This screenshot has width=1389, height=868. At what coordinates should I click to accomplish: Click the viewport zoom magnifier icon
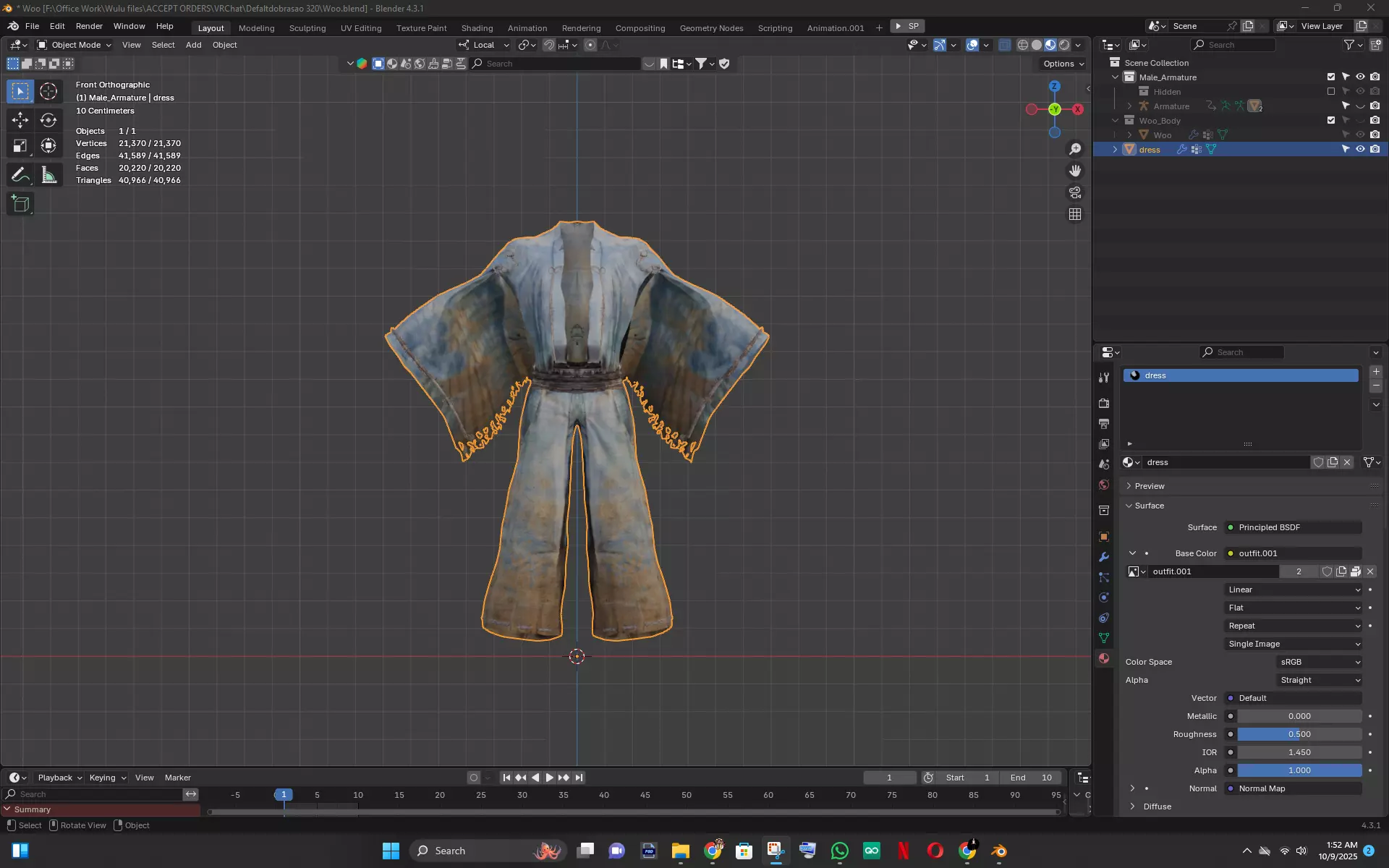(1075, 149)
